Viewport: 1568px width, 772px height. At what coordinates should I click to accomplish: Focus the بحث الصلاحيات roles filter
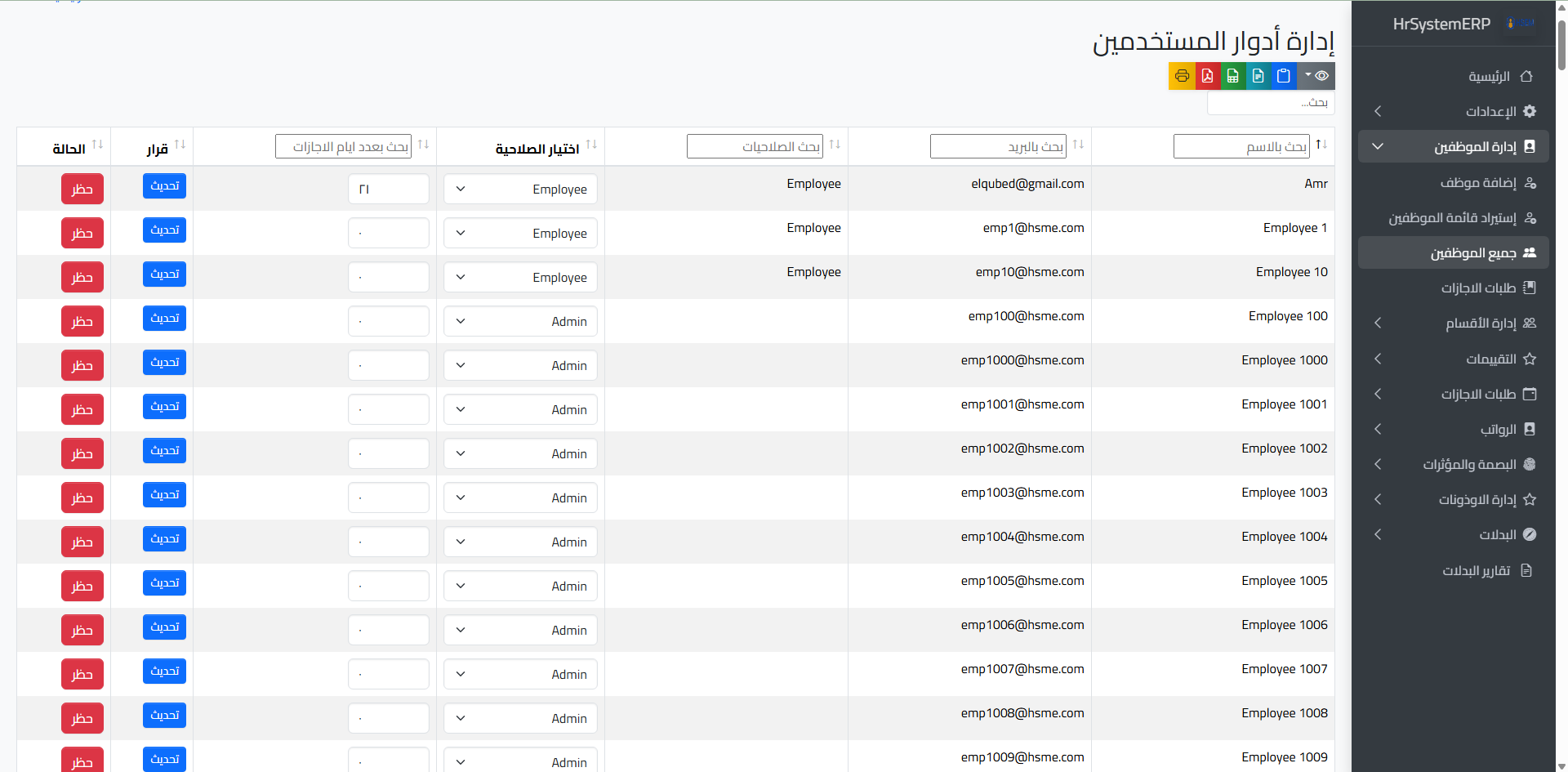click(x=755, y=146)
